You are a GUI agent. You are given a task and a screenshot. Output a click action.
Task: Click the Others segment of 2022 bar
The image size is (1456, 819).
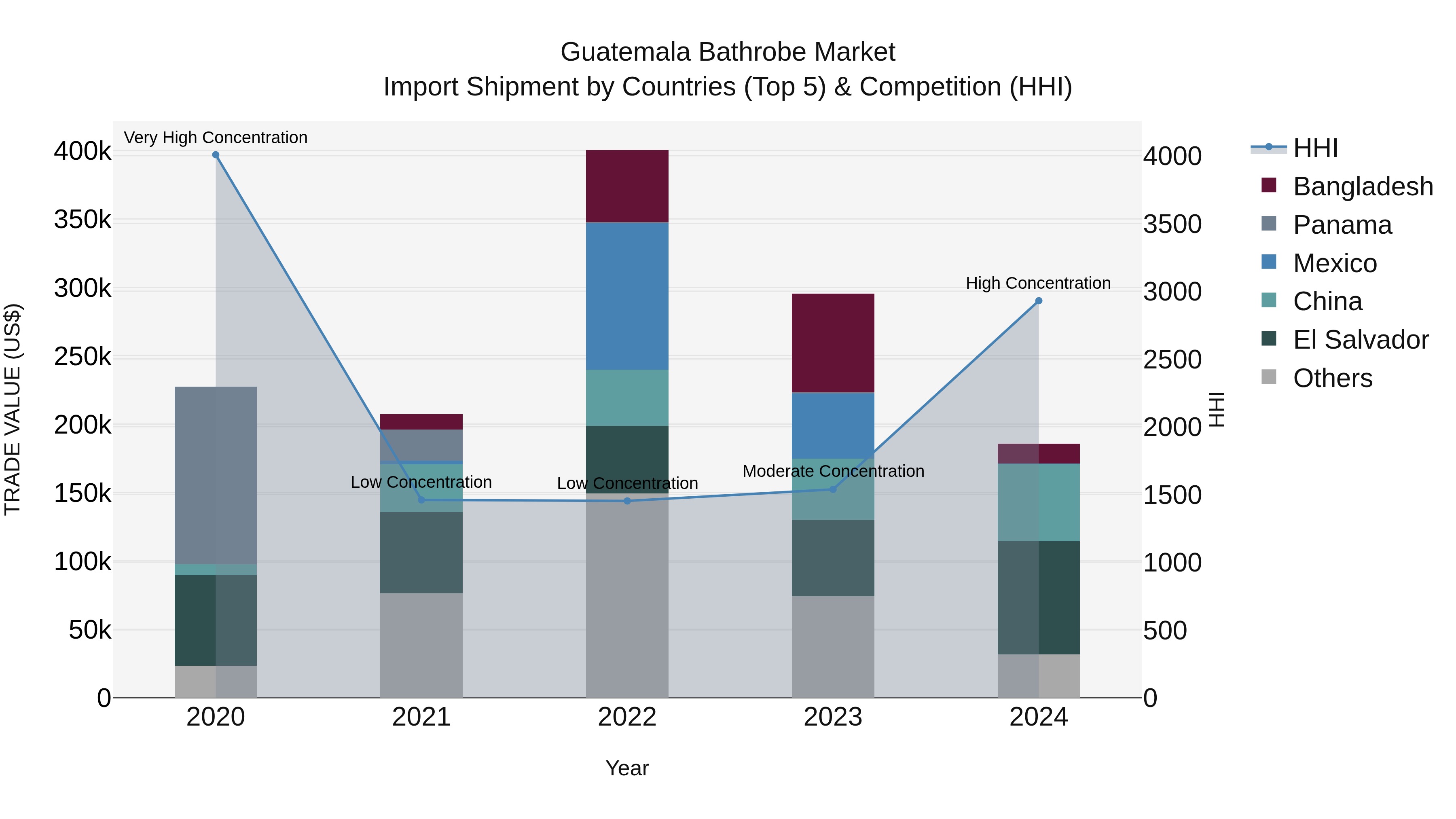point(627,595)
